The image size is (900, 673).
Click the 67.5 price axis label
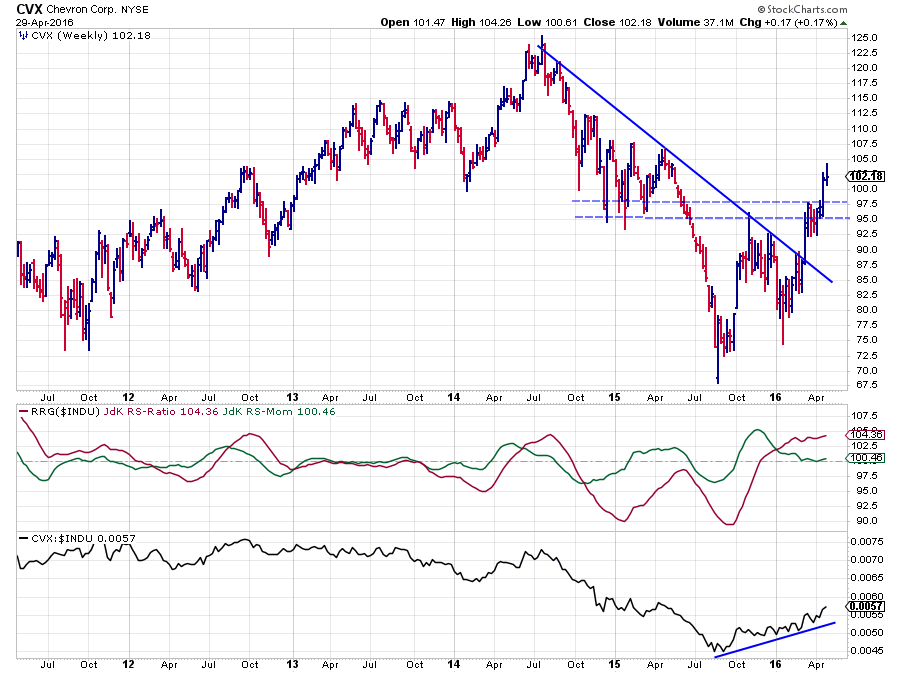click(866, 384)
